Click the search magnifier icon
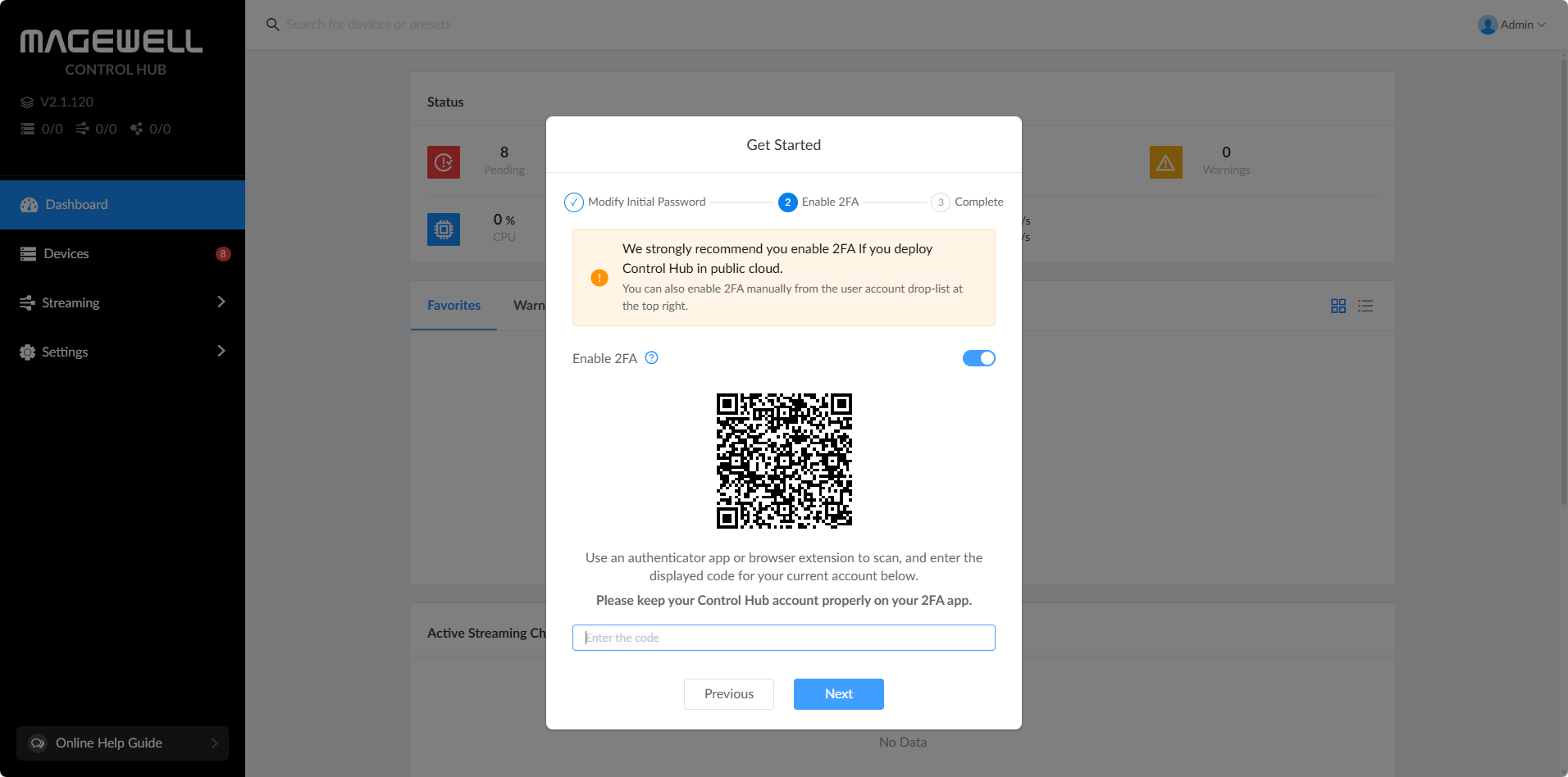The image size is (1568, 777). (x=273, y=25)
